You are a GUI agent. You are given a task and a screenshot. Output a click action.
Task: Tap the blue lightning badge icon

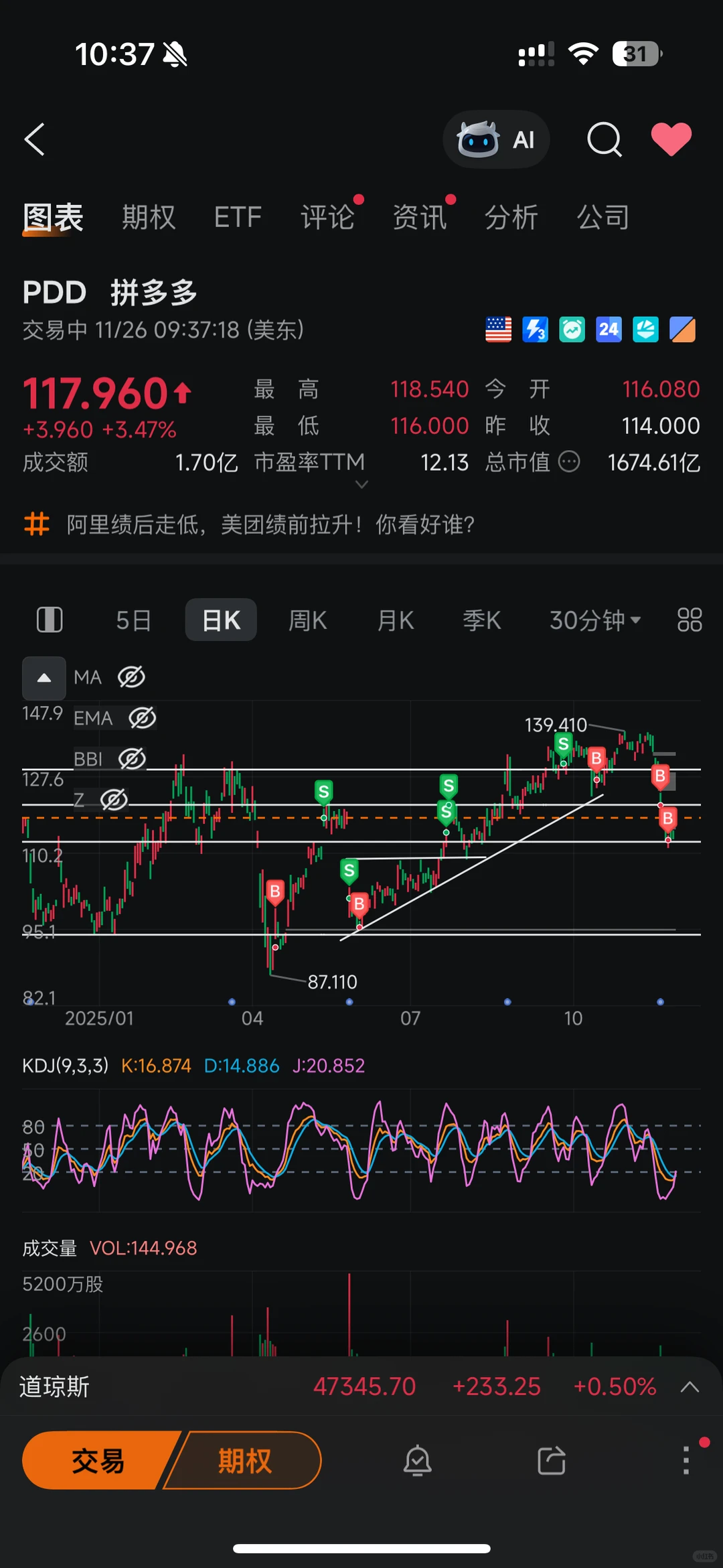pyautogui.click(x=535, y=330)
